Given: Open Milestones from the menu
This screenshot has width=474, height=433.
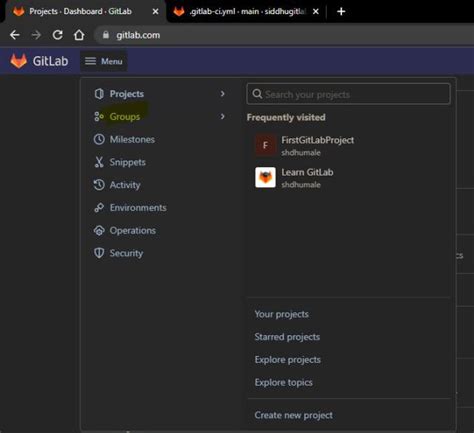Looking at the screenshot, I should click(x=132, y=139).
